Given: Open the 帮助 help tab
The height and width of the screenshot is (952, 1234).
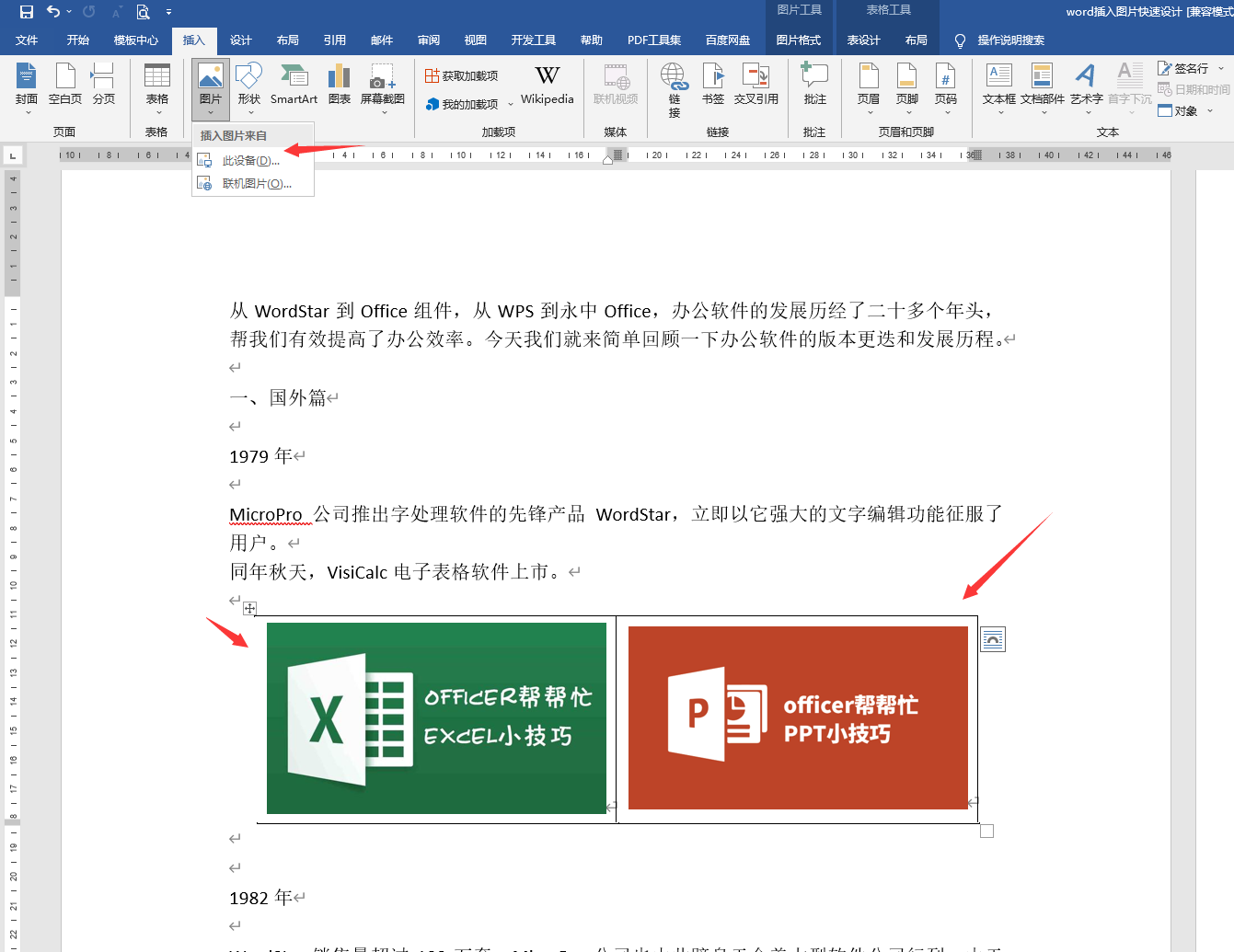Looking at the screenshot, I should pos(592,40).
